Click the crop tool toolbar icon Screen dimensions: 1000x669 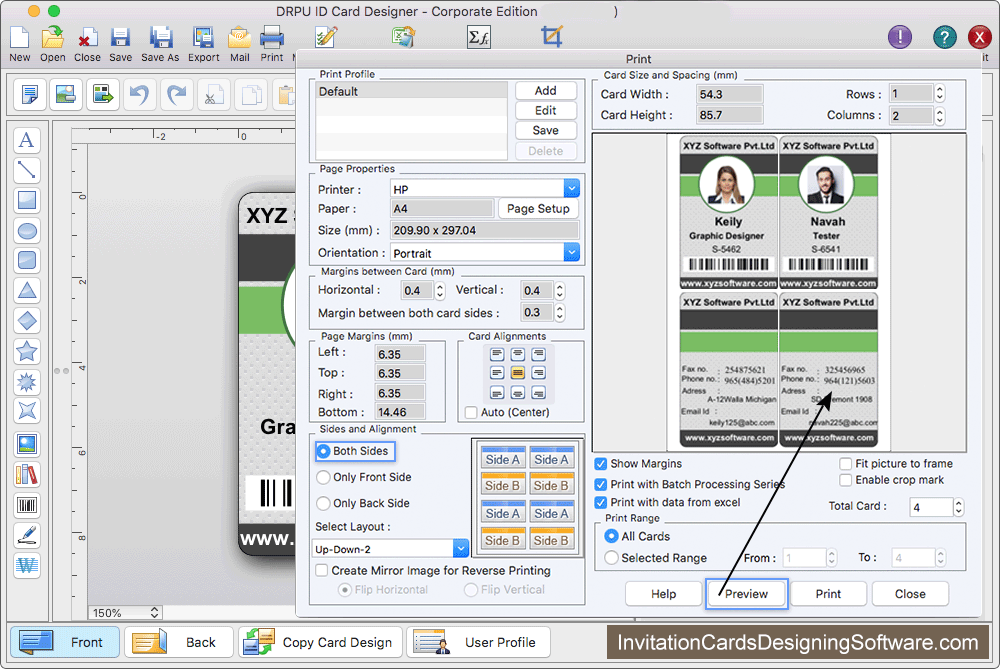tap(552, 36)
